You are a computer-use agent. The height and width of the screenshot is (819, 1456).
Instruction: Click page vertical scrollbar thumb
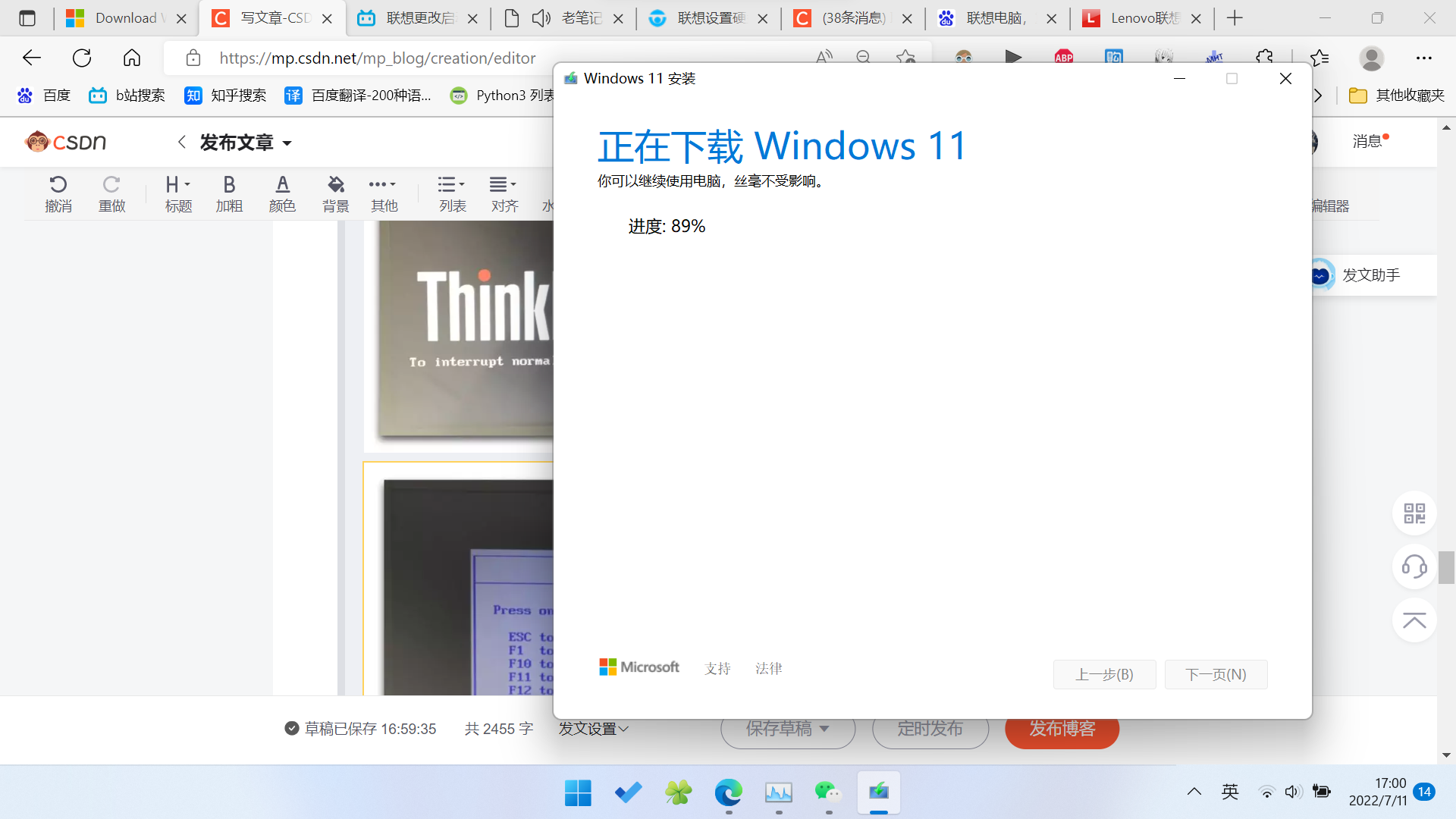pyautogui.click(x=1446, y=567)
